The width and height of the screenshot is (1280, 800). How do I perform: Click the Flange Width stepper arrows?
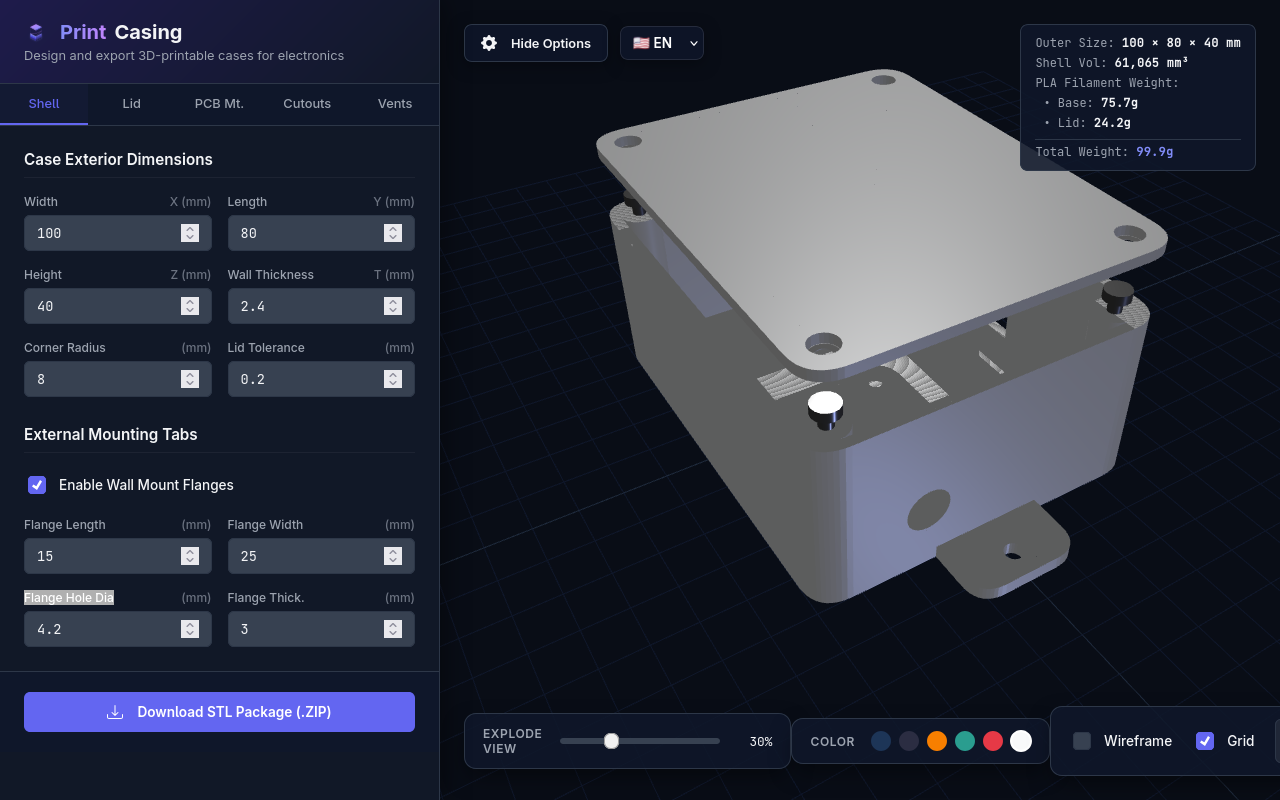coord(393,556)
